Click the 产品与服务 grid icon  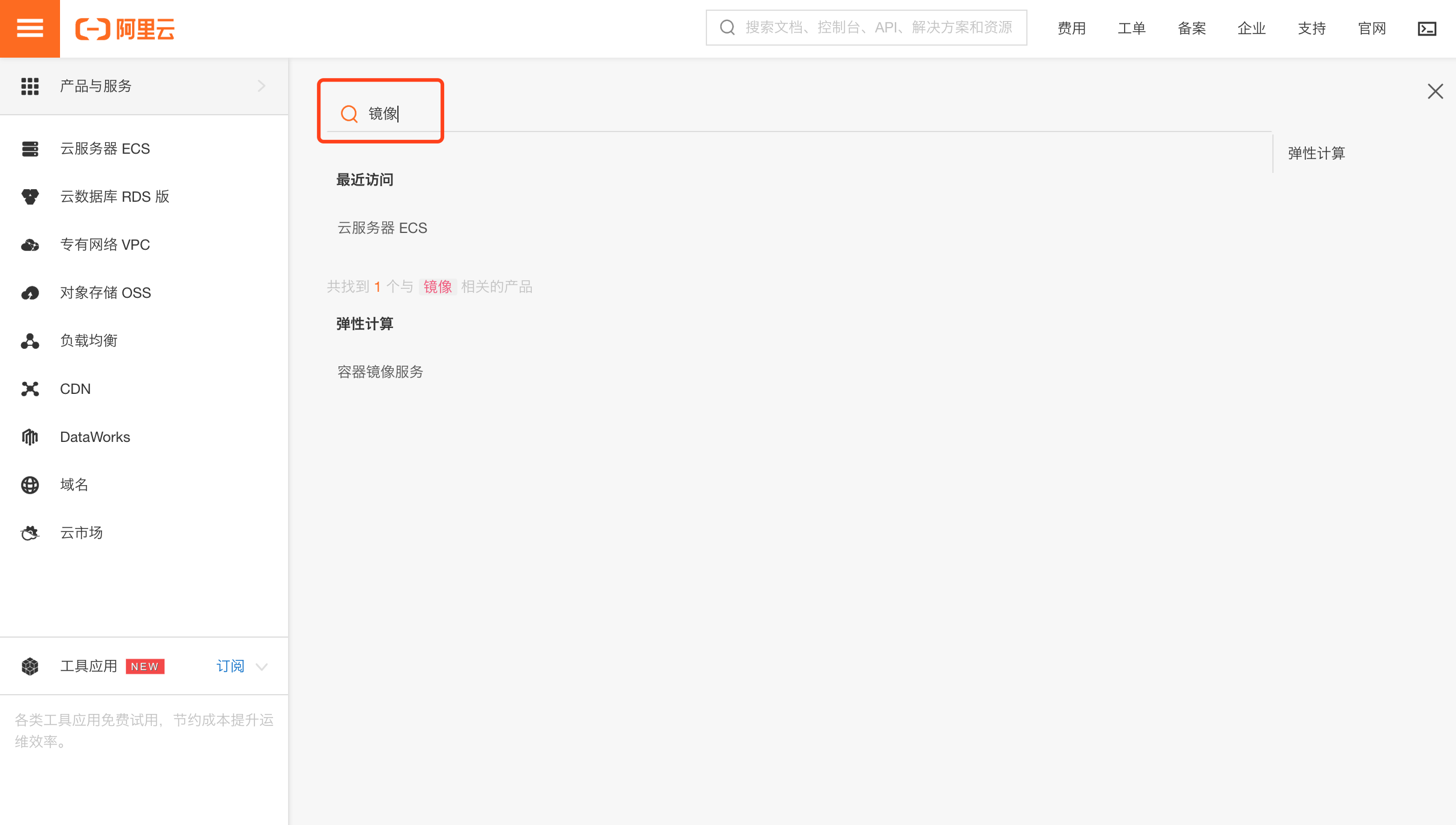[30, 86]
